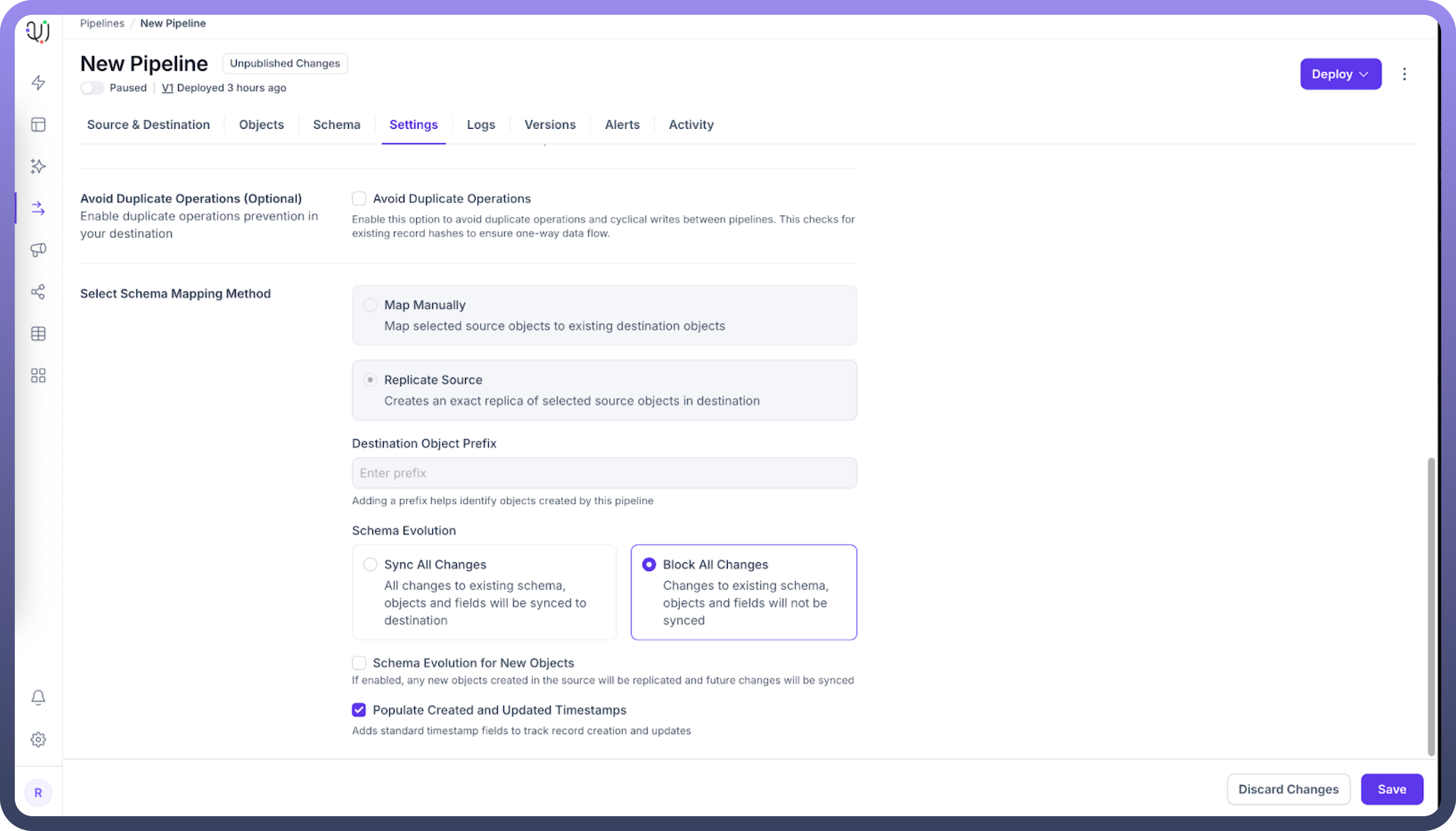Open the table grid sidebar icon
This screenshot has width=1456, height=831.
point(38,334)
